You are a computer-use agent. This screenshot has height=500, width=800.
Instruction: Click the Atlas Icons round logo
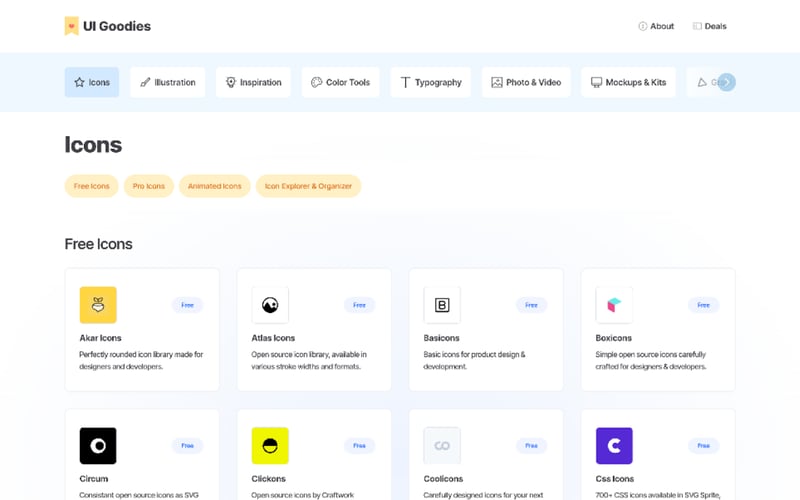[270, 305]
